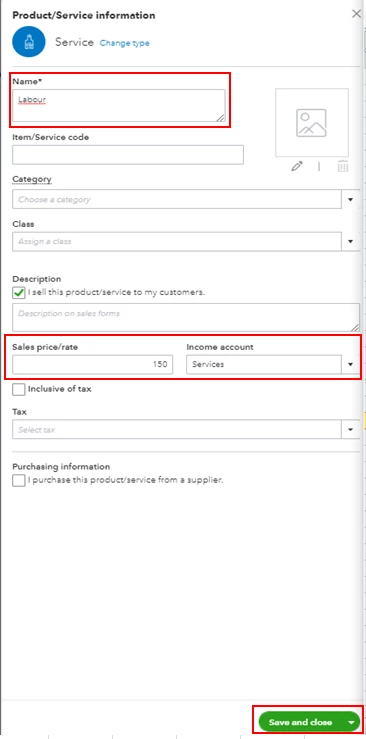The image size is (366, 739).
Task: Focus the Item/Service code input field
Action: [x=128, y=155]
